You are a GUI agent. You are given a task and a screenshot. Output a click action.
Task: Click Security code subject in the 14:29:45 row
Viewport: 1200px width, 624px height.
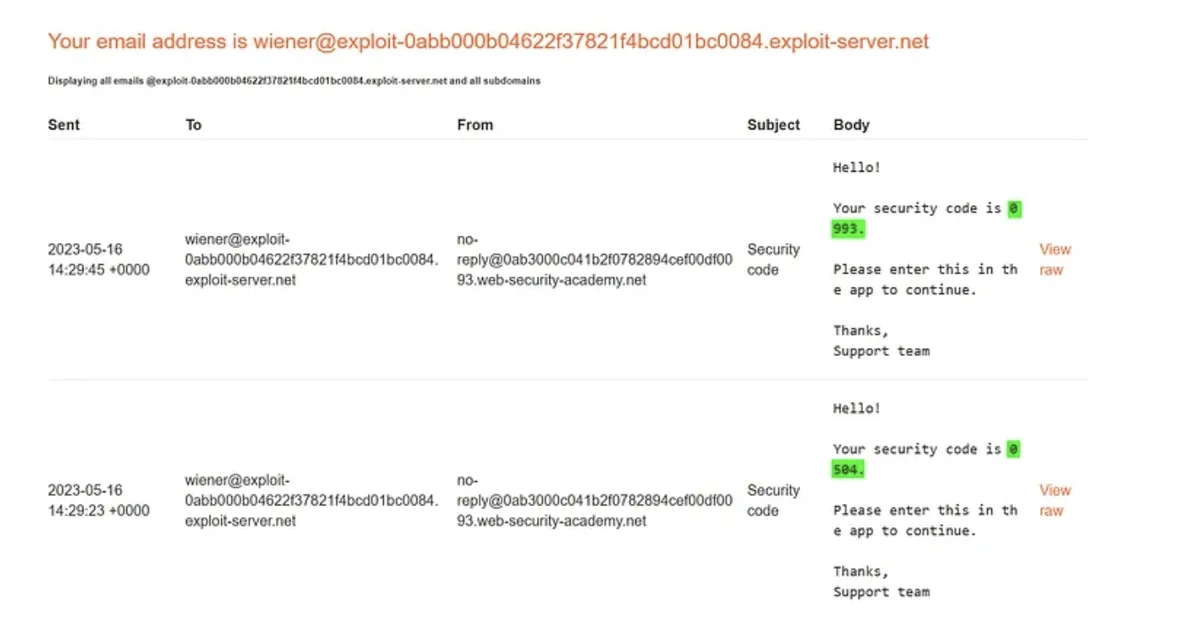774,259
